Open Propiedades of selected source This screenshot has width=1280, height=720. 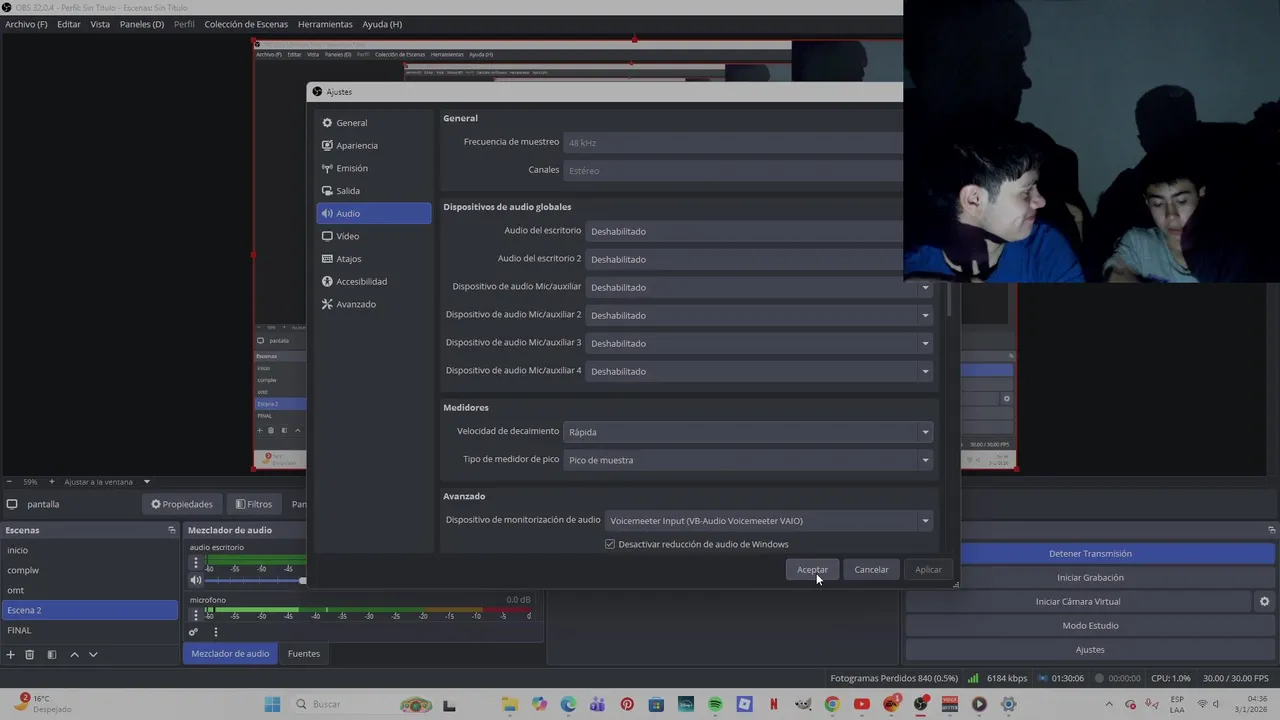182,505
